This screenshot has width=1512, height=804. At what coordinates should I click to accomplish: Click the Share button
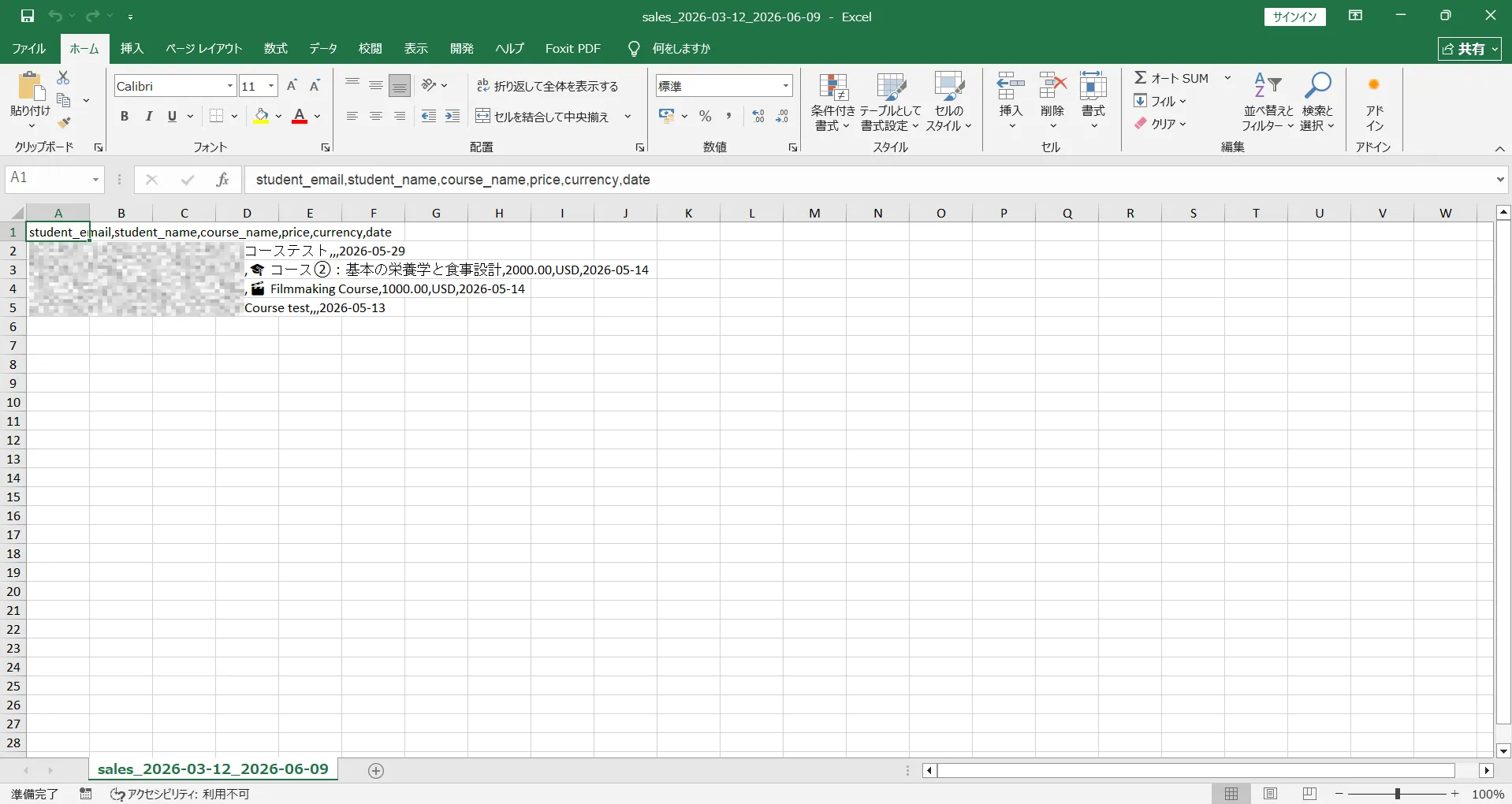click(1469, 49)
